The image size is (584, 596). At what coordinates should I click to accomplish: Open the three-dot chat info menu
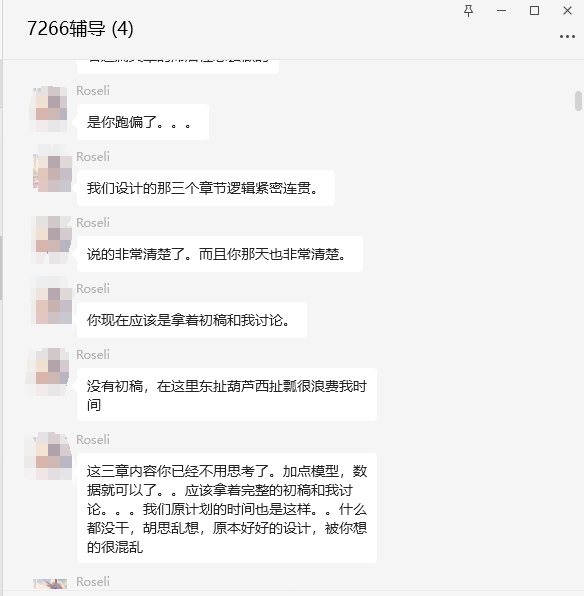[x=567, y=36]
